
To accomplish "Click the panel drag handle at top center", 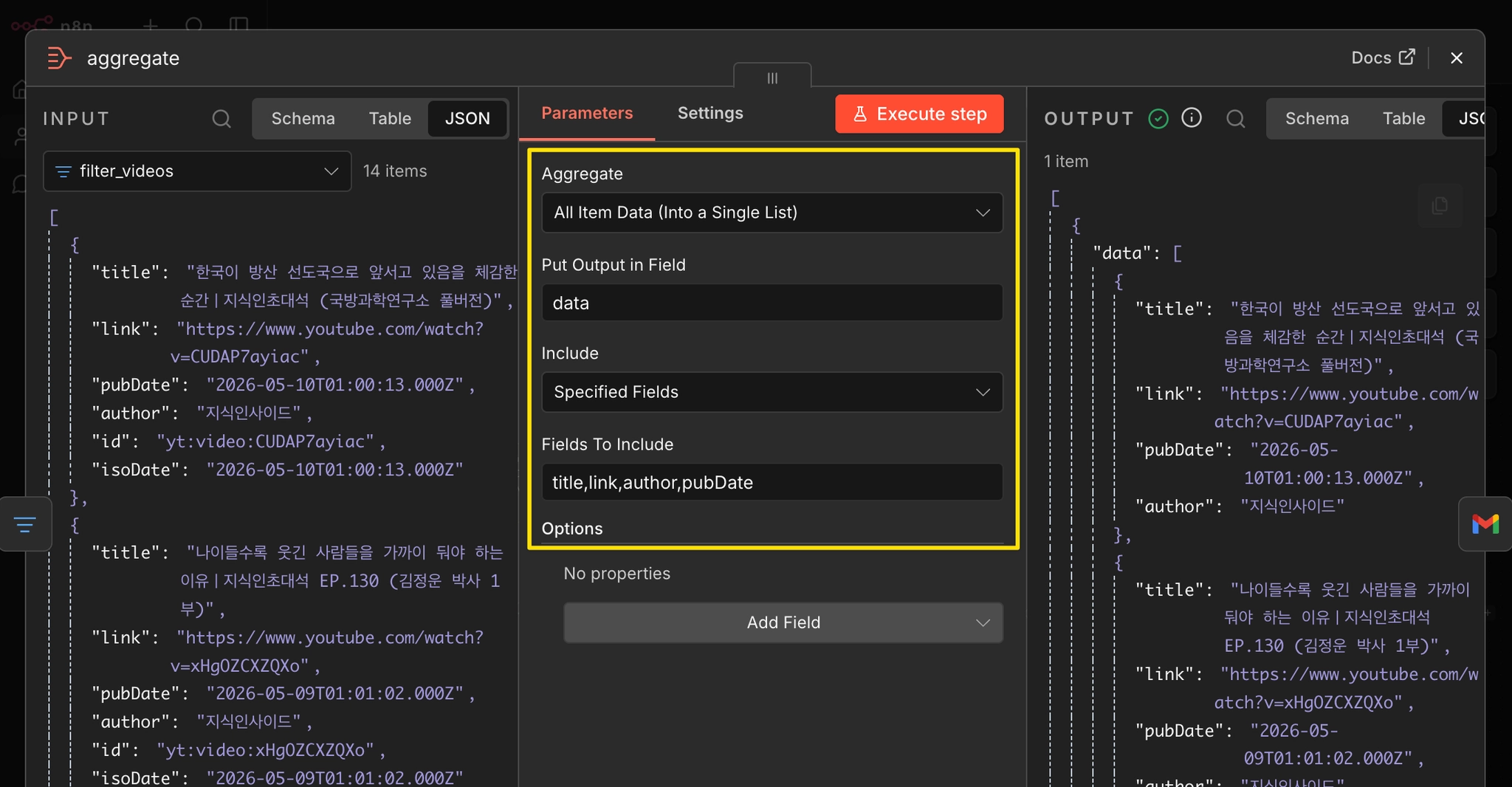I will click(772, 78).
